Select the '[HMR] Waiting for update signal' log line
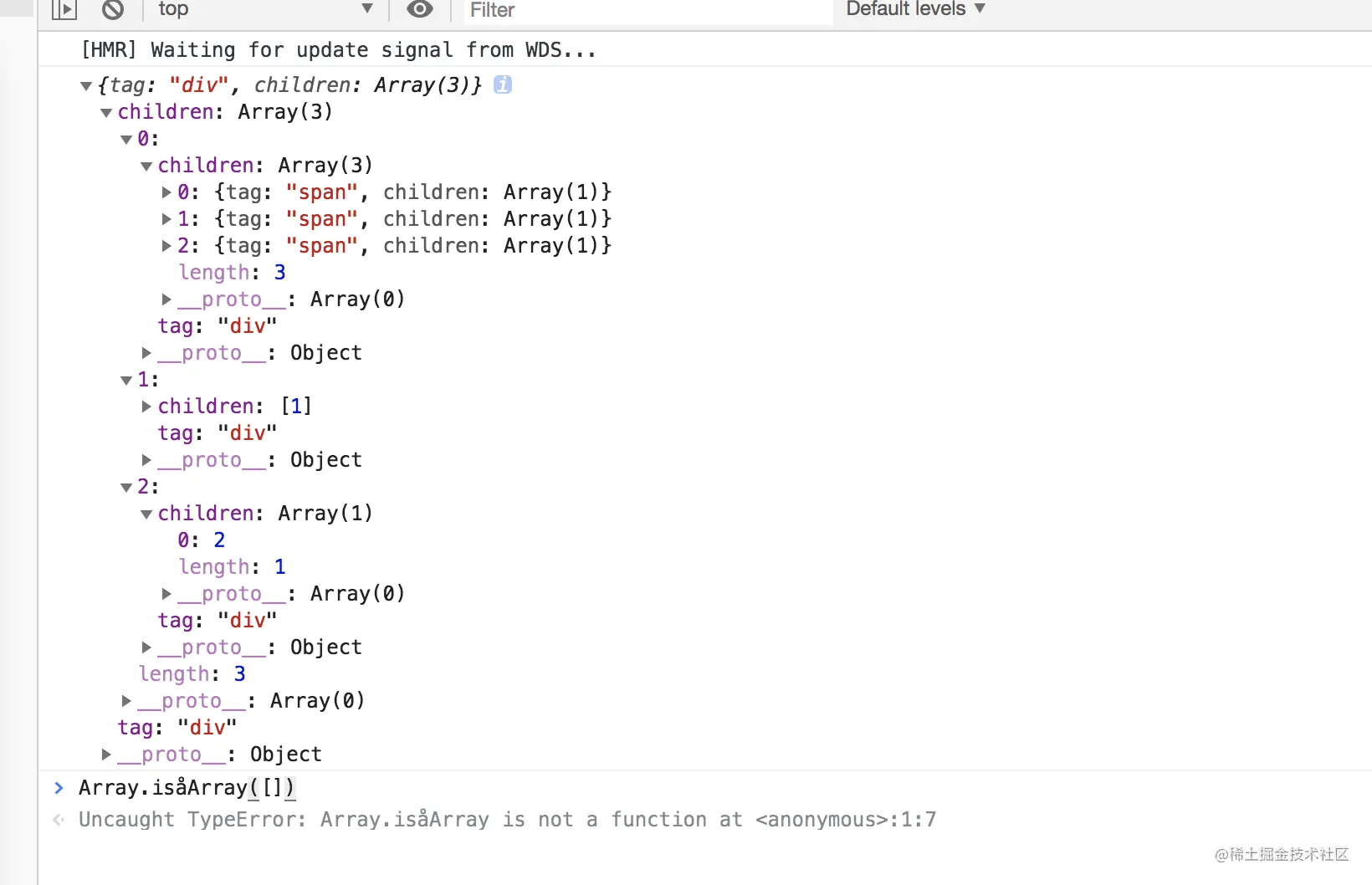The height and width of the screenshot is (885, 1372). tap(339, 50)
